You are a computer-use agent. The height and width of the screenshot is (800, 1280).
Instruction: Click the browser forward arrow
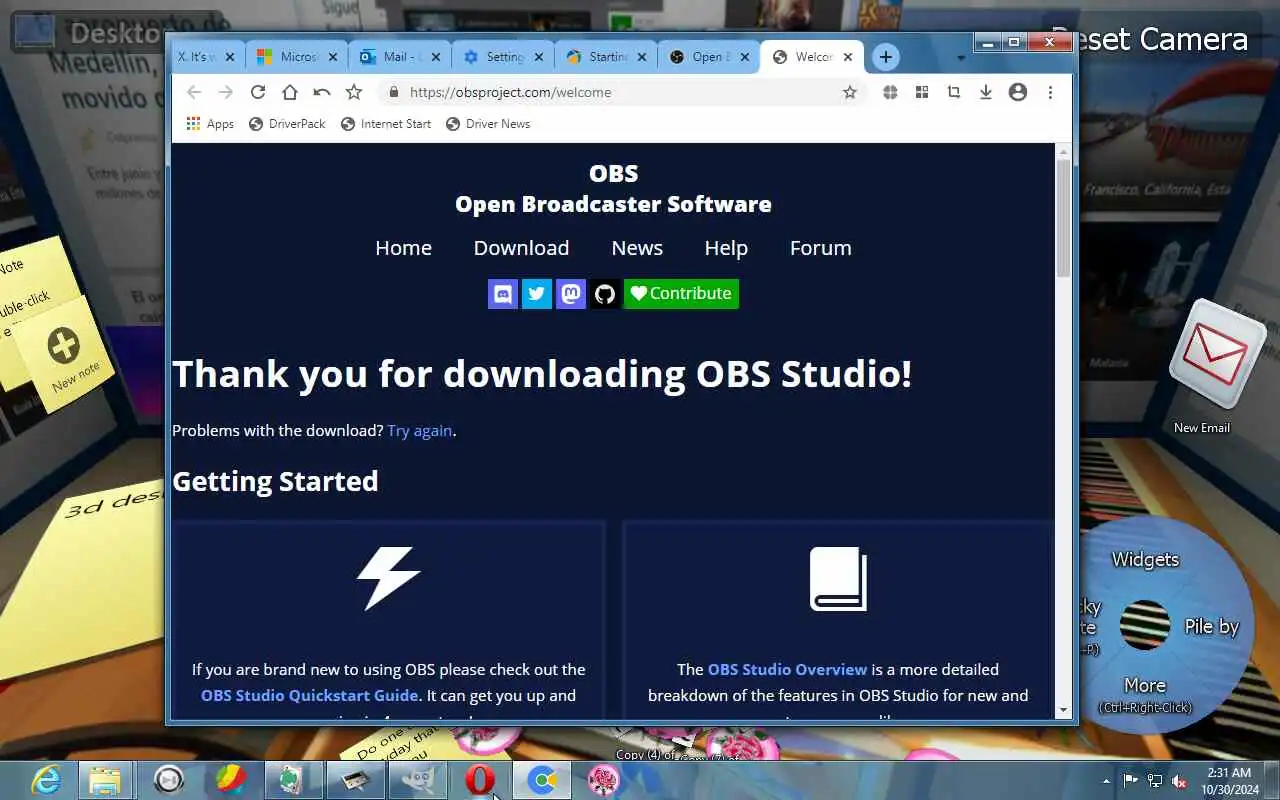pyautogui.click(x=226, y=92)
